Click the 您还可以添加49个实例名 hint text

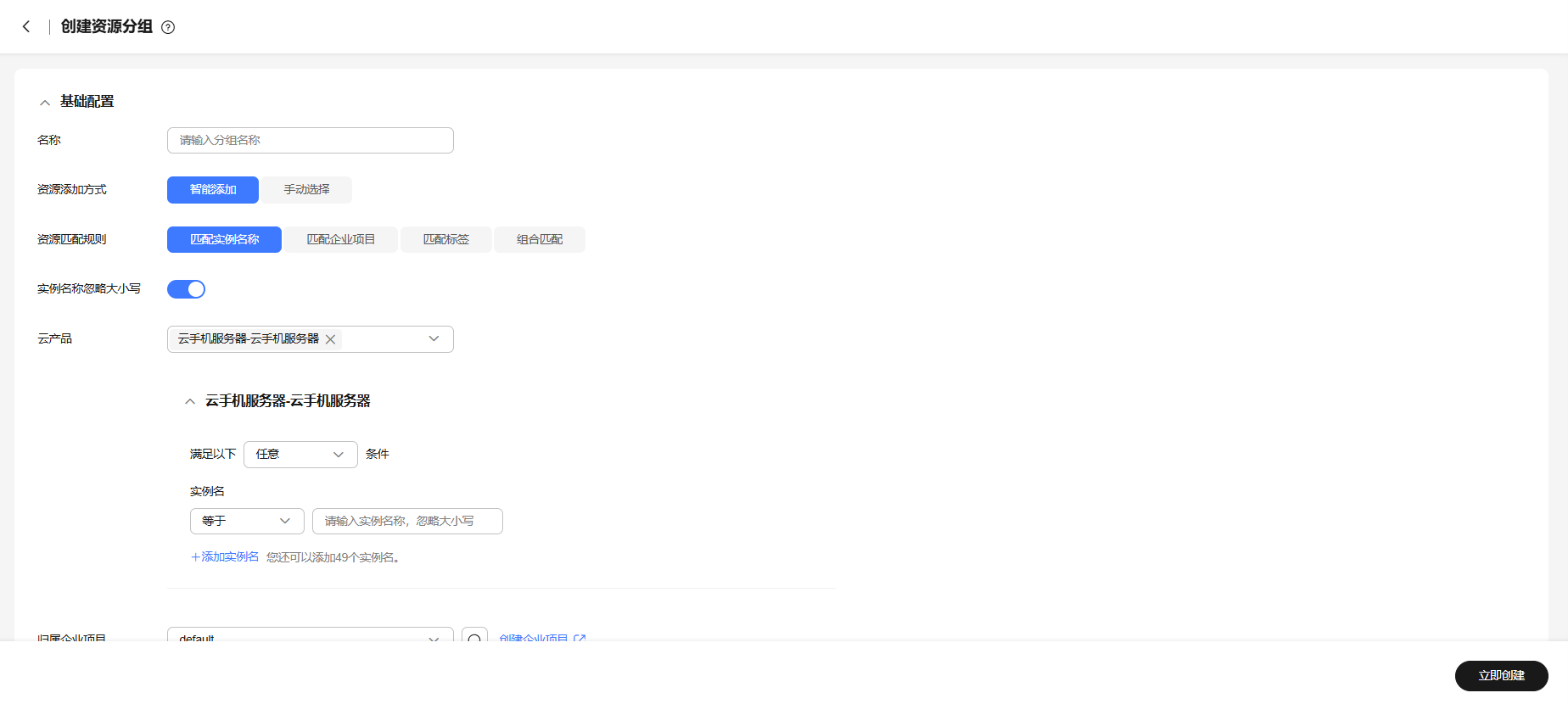point(333,557)
